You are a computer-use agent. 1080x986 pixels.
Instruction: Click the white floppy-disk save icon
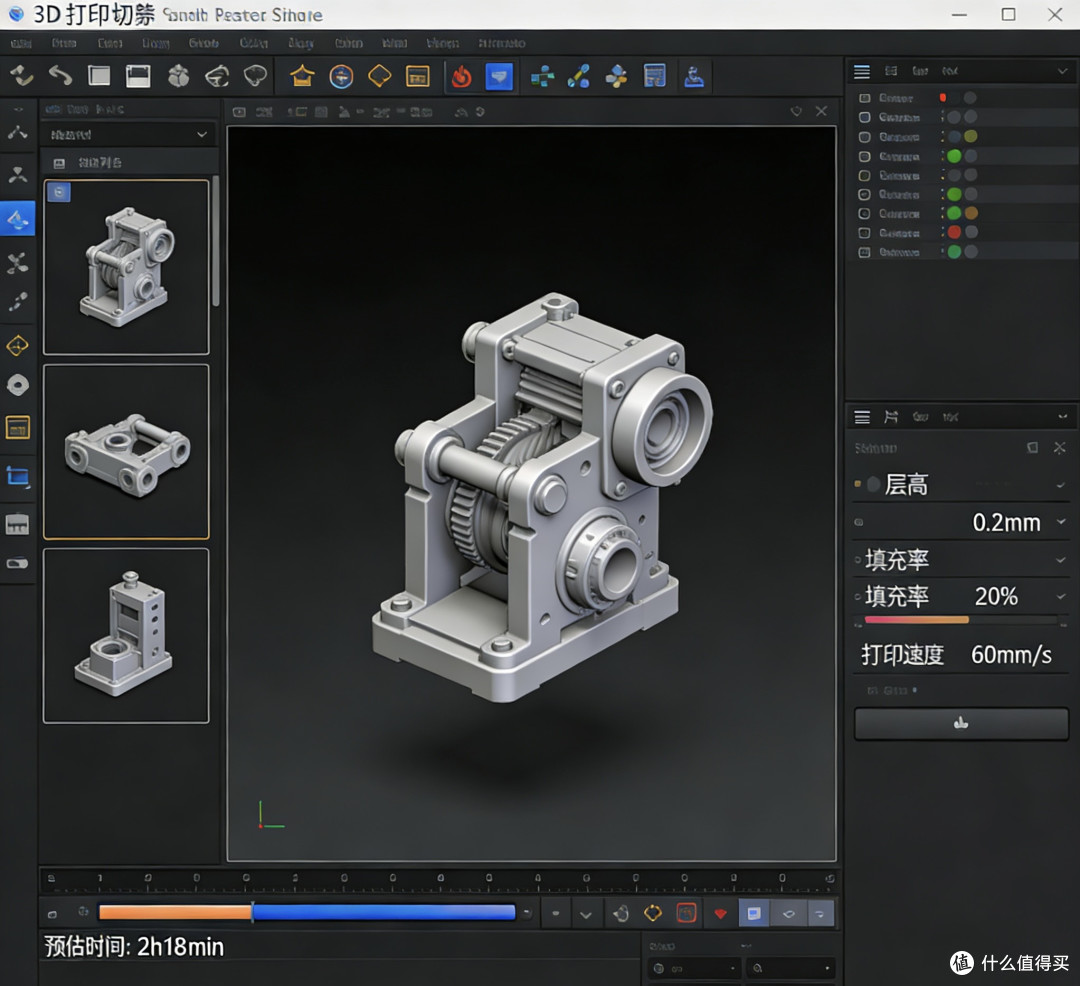138,76
